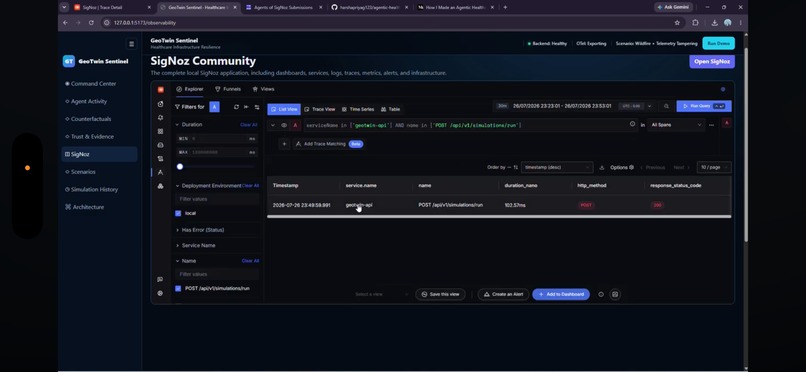This screenshot has height=372, width=806.
Task: Click the chat support icon in SigNoz sidebar
Action: [160, 280]
